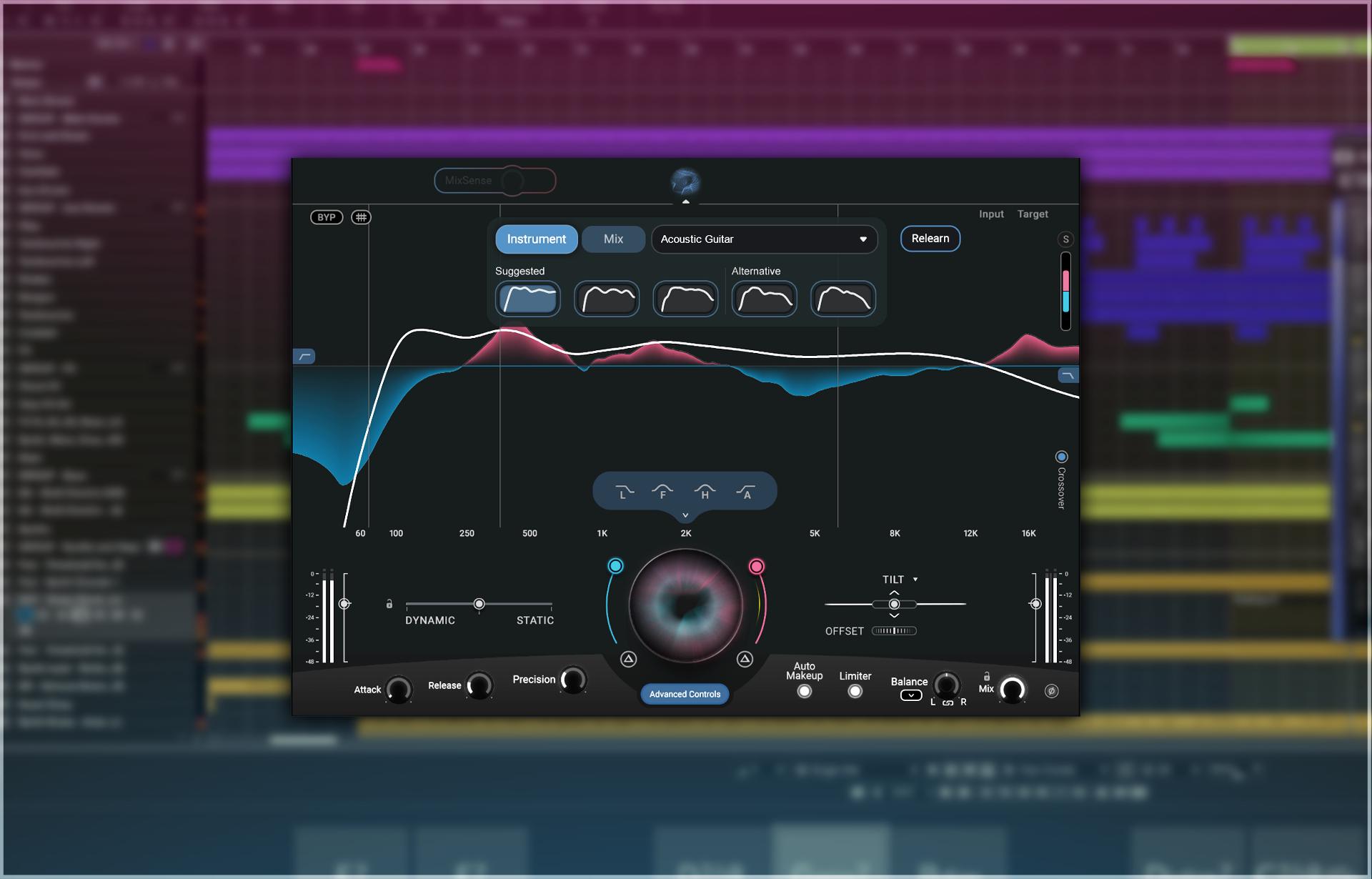
Task: Open the Acoustic Guitar profile dropdown
Action: pos(764,239)
